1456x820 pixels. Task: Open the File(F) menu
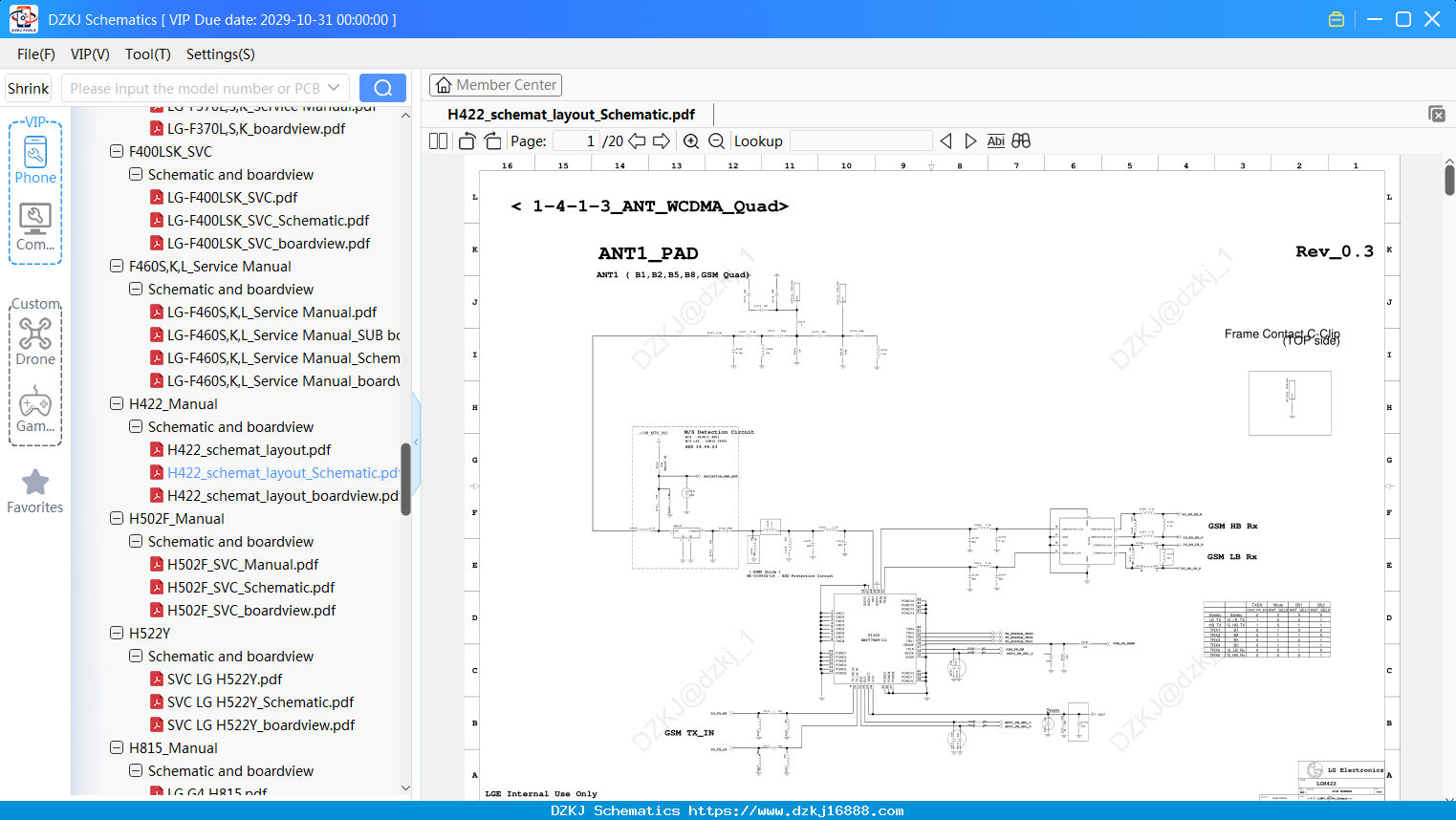click(x=36, y=54)
